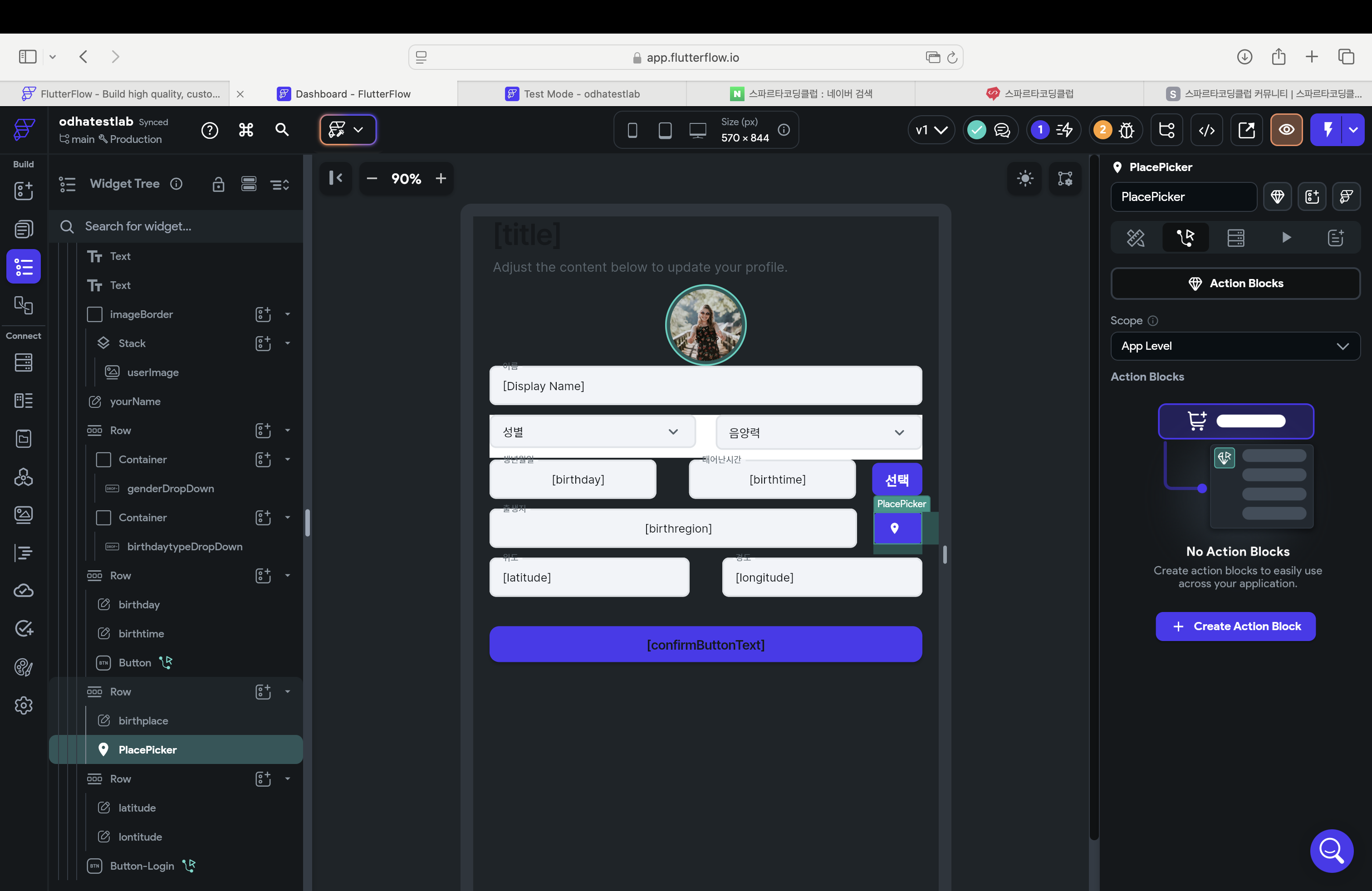Open the view code icon
The height and width of the screenshot is (891, 1372).
coord(1206,130)
